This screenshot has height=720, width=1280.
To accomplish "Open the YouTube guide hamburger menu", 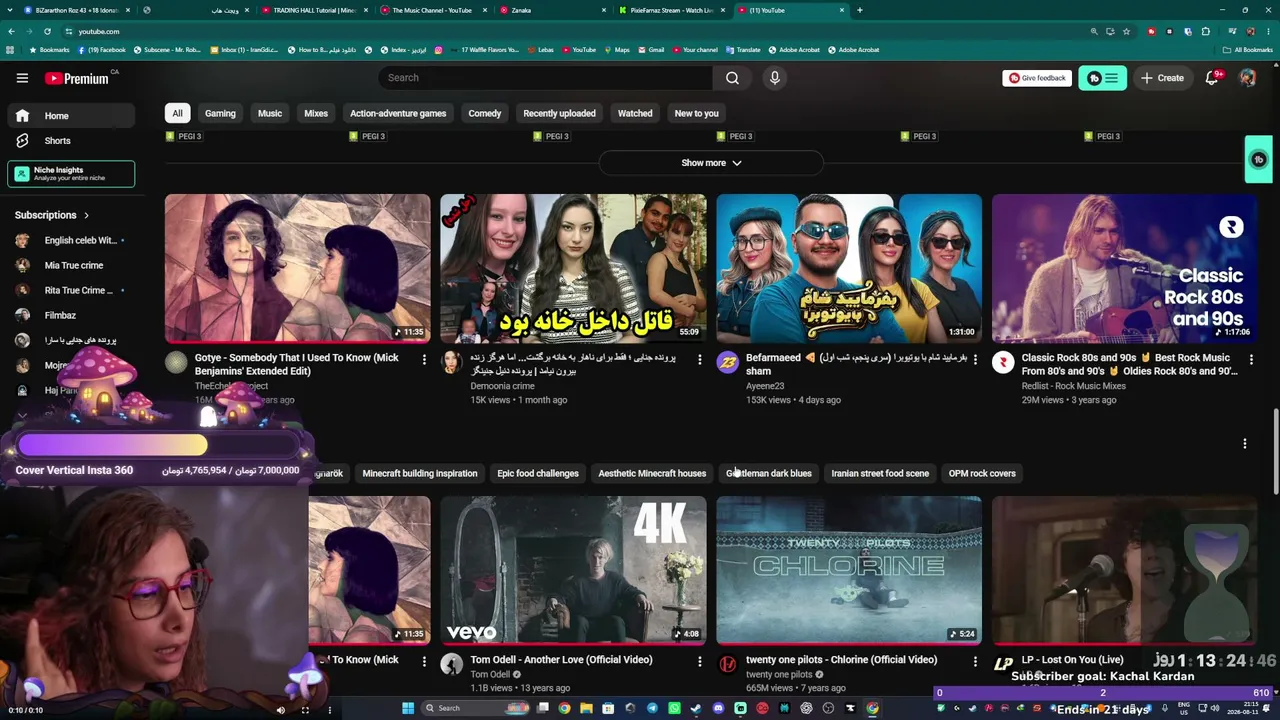I will tap(22, 78).
